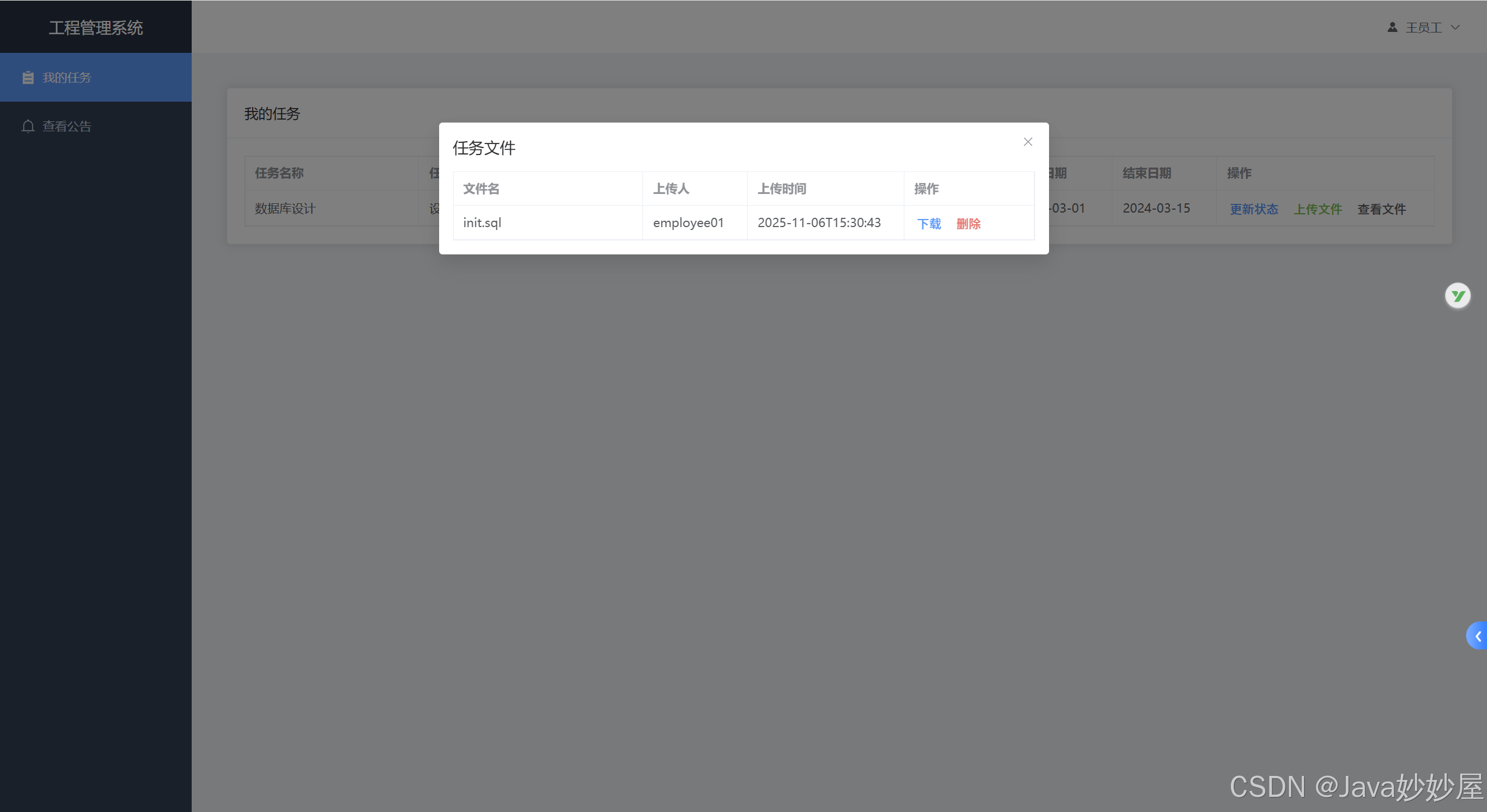
Task: Click the clipboard icon beside 我的任务
Action: (x=28, y=77)
